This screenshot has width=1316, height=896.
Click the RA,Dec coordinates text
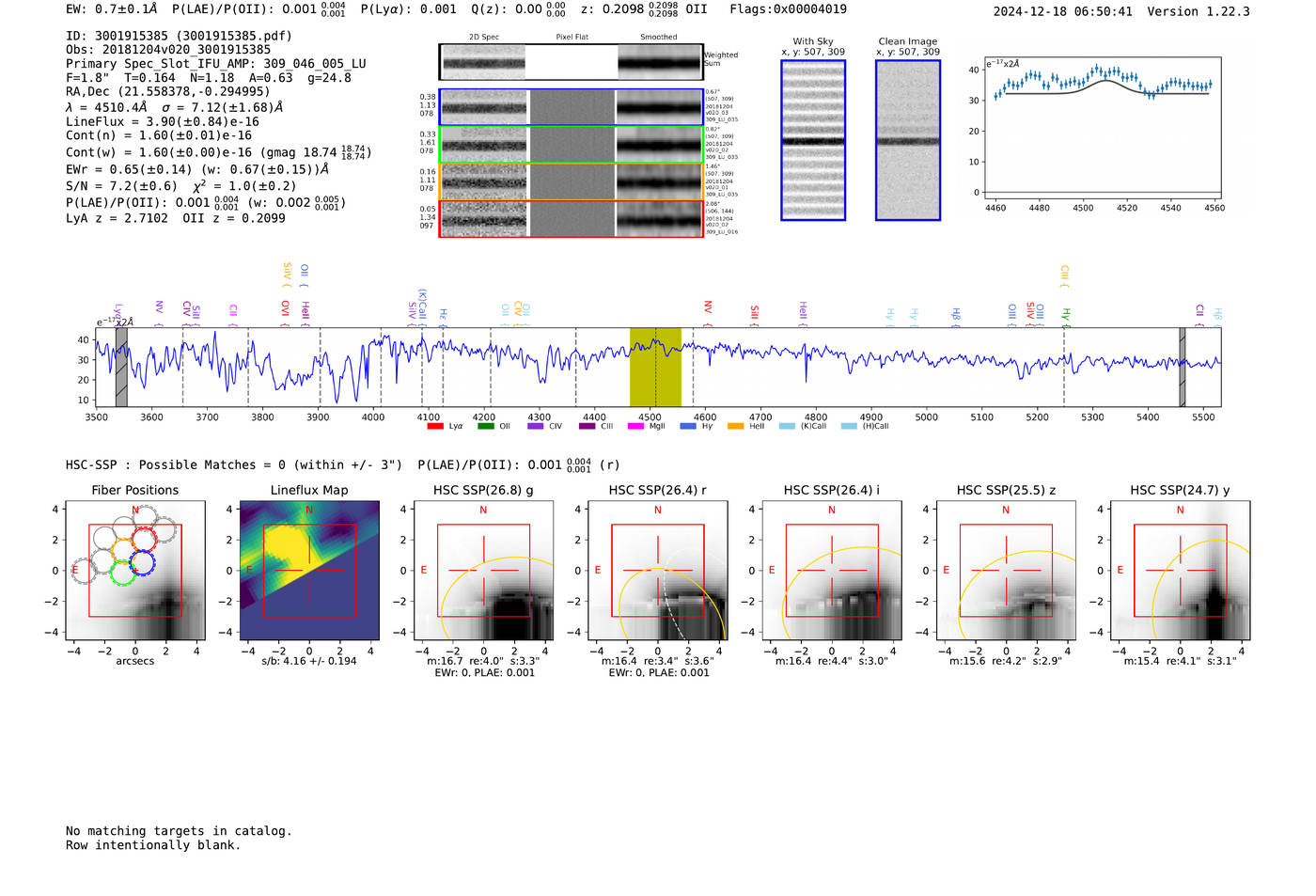168,91
